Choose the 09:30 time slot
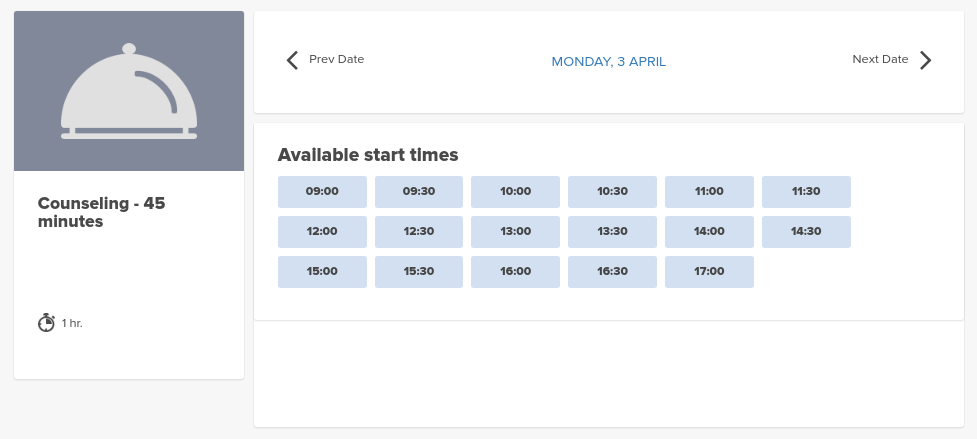Image resolution: width=977 pixels, height=439 pixels. tap(419, 191)
